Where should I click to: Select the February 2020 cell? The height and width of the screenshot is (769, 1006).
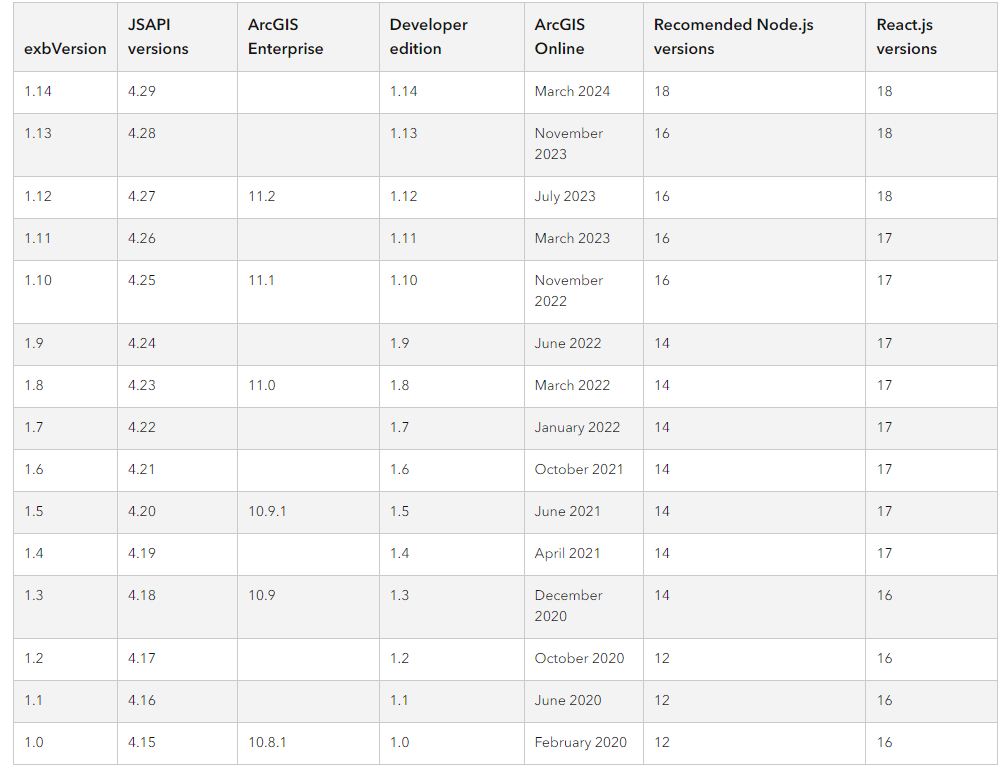pos(580,742)
